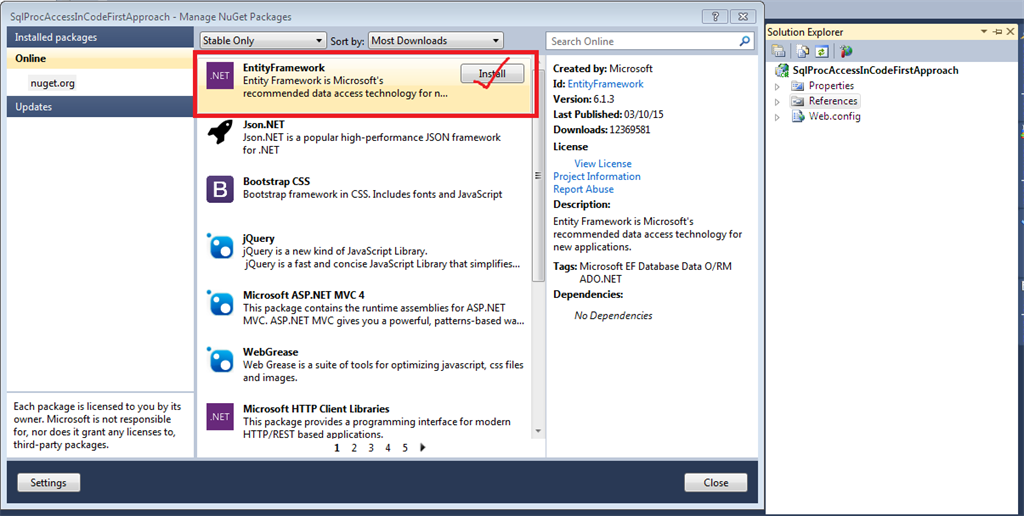Click the References folder icon in Solution Explorer
1024x516 pixels.
coord(797,101)
